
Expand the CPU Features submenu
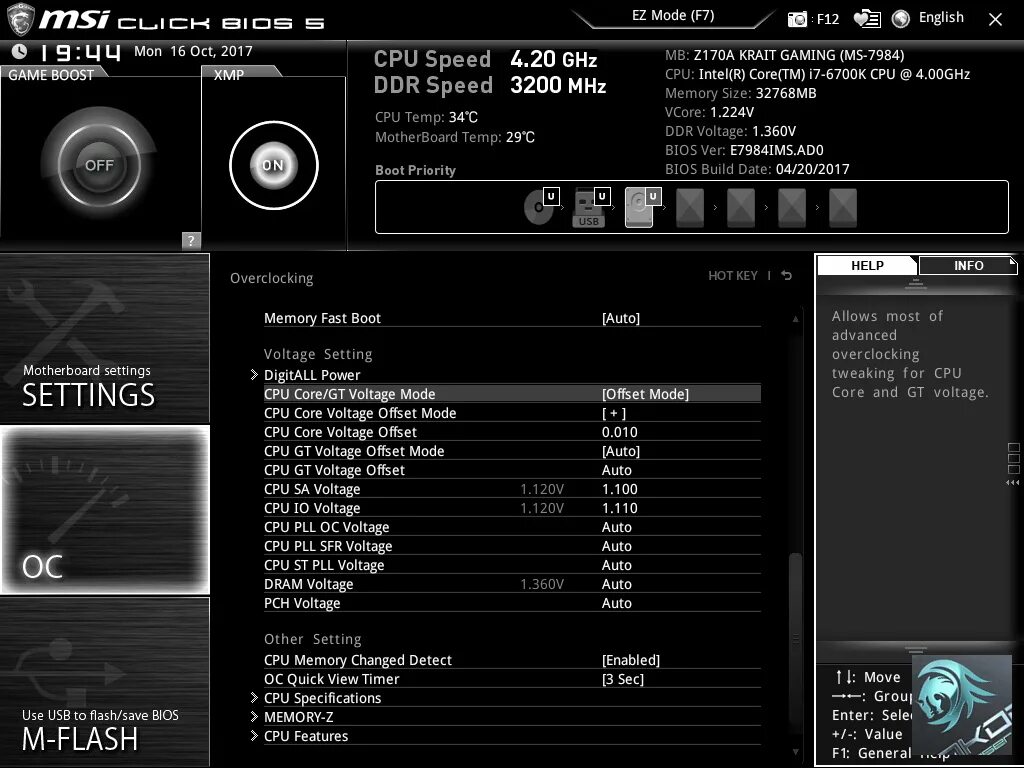tap(306, 736)
